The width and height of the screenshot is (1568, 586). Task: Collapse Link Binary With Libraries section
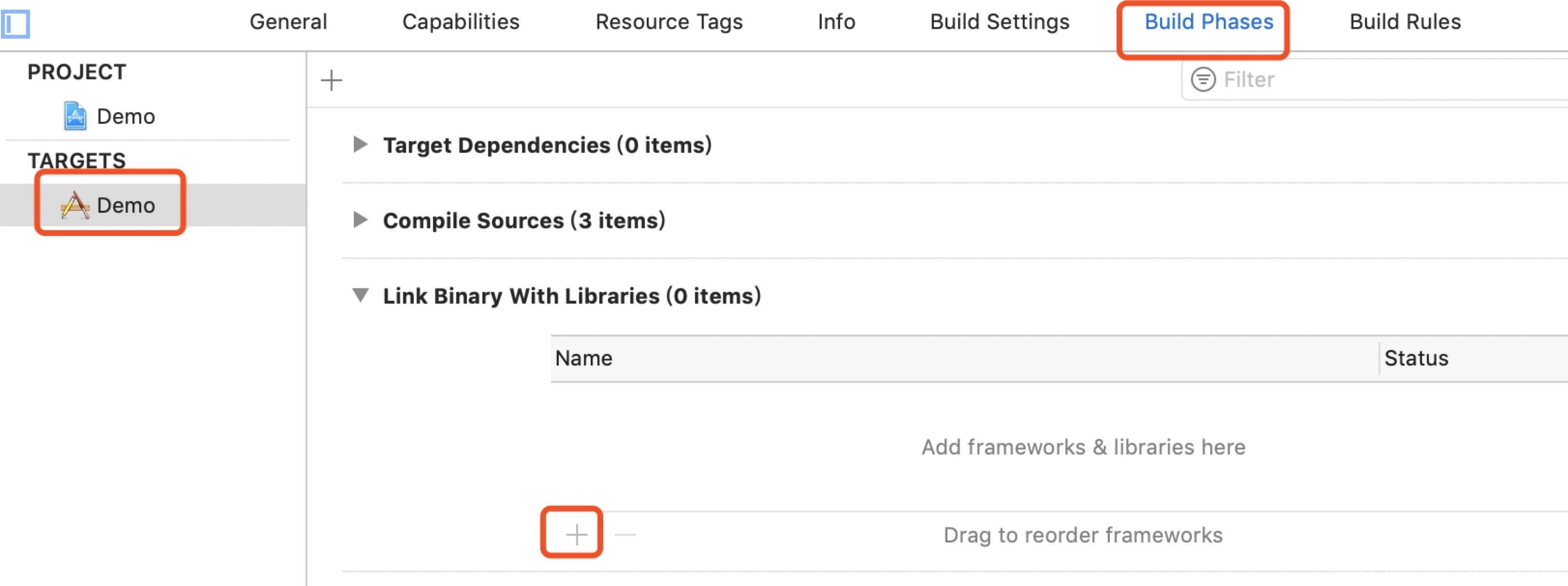(361, 295)
